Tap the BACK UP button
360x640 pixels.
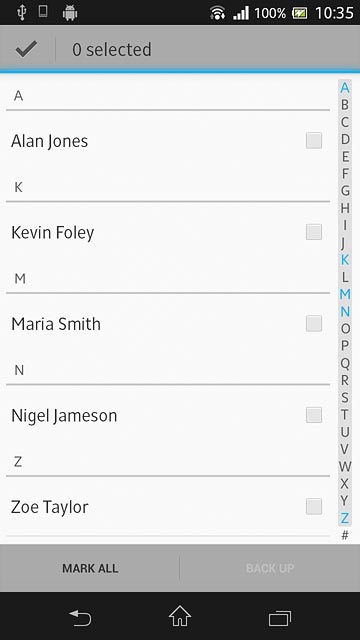point(270,568)
